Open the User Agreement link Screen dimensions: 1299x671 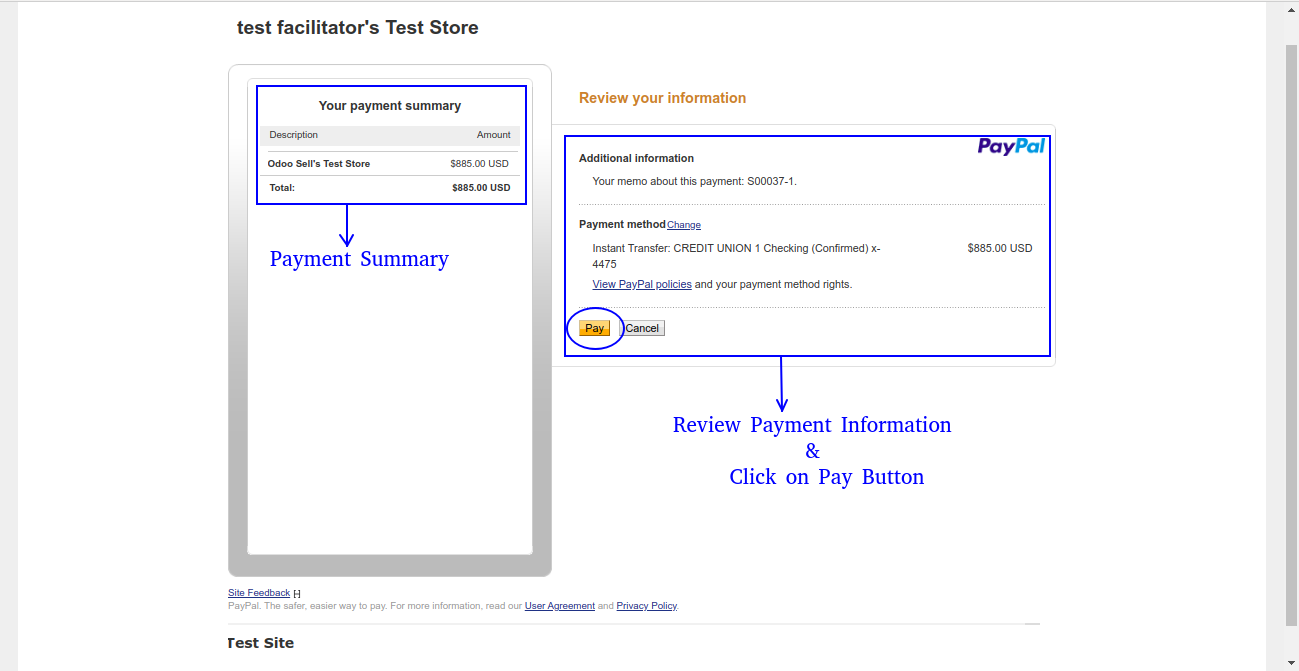(x=560, y=606)
